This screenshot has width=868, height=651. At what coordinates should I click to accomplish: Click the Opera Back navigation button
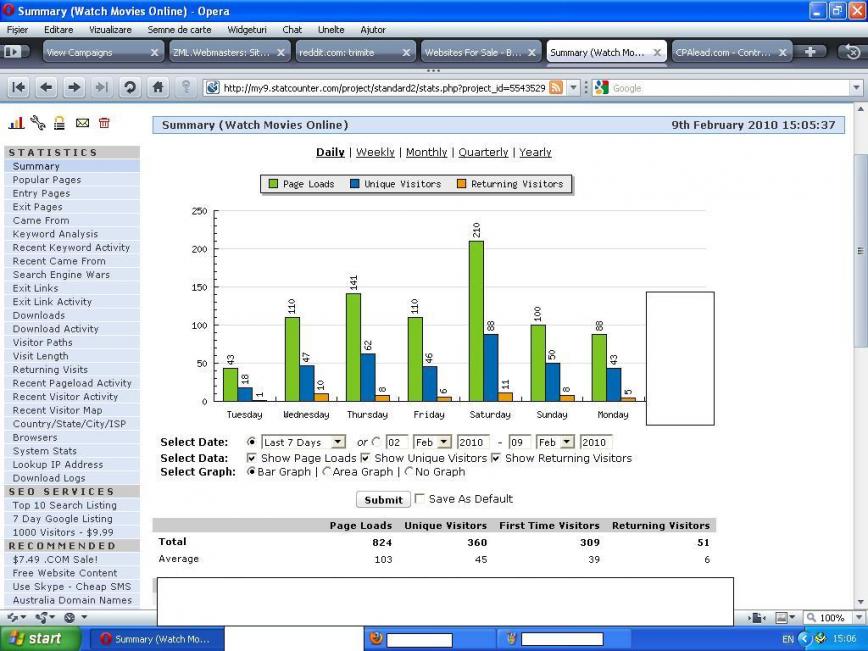46,87
